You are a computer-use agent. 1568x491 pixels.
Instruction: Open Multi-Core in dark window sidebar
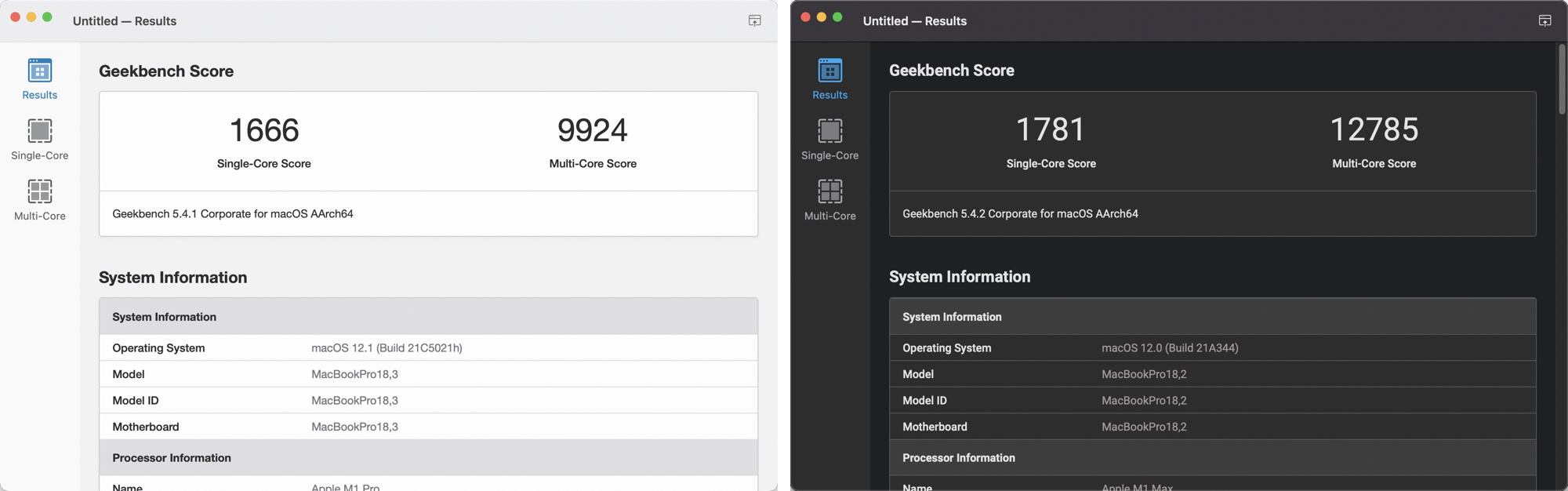pos(830,200)
